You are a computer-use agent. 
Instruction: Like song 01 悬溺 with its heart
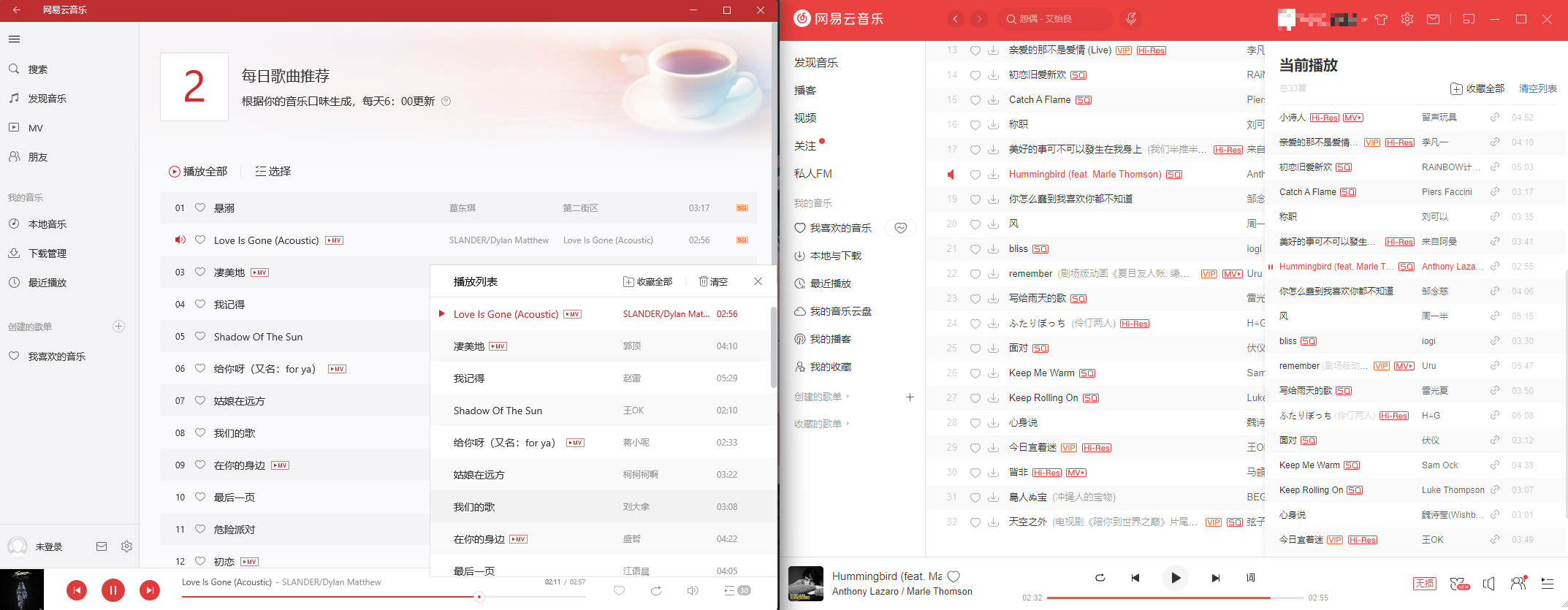coord(200,207)
